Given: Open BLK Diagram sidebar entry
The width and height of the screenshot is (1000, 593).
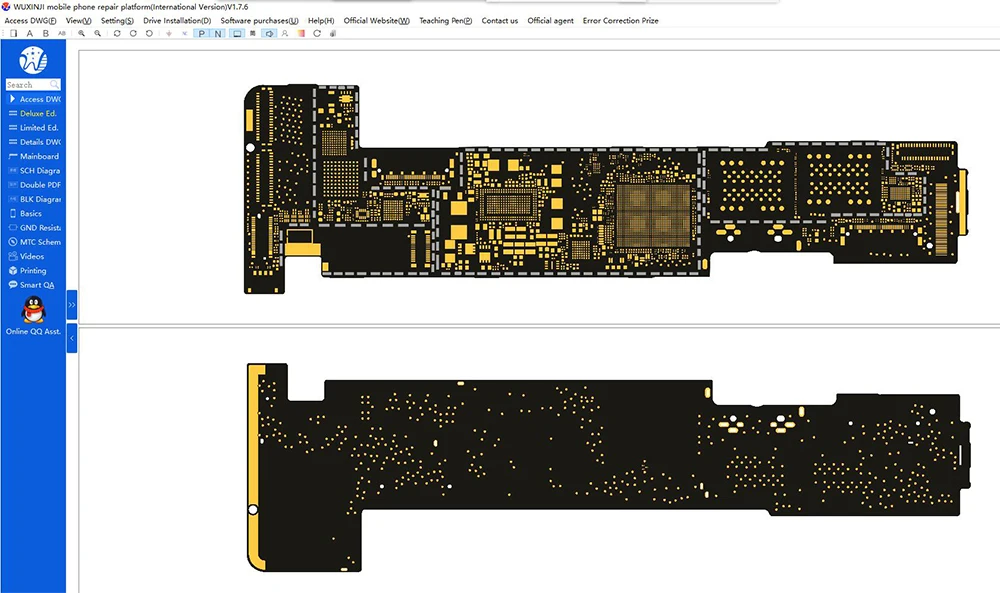Looking at the screenshot, I should coord(34,199).
